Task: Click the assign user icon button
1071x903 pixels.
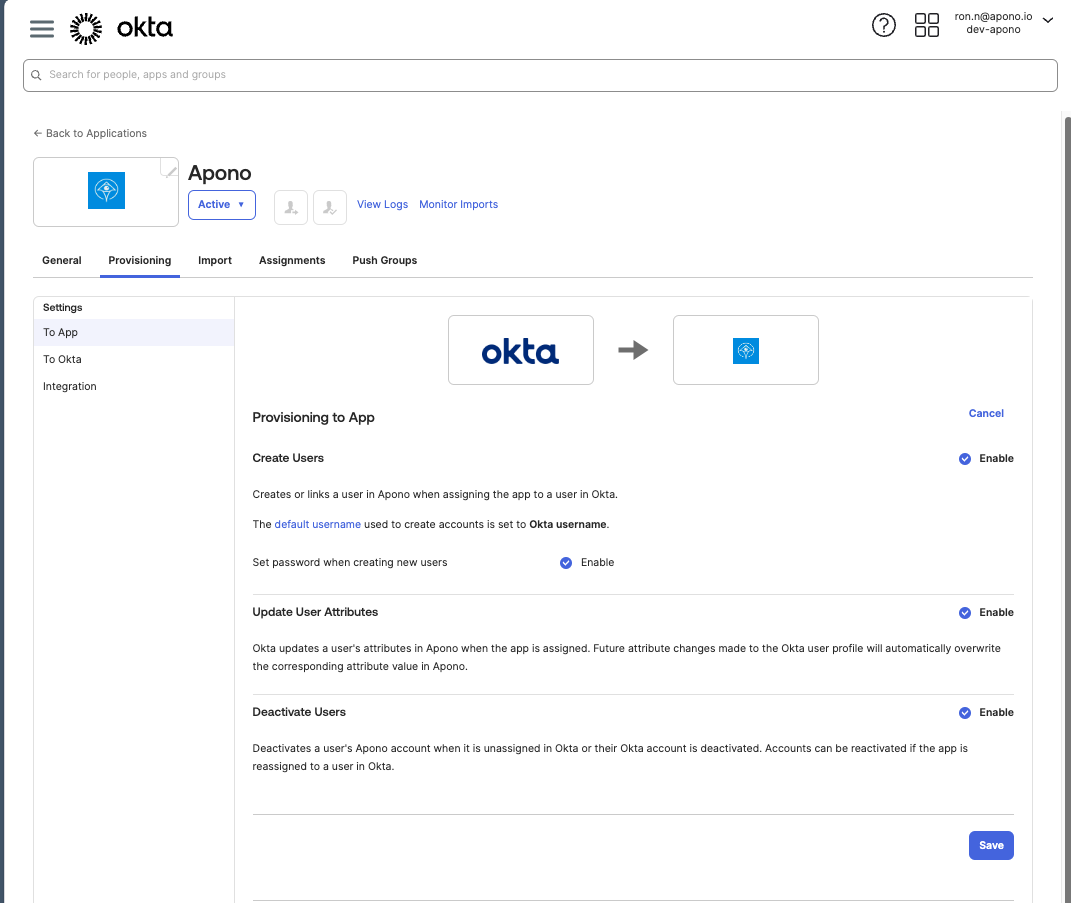Action: [x=290, y=206]
